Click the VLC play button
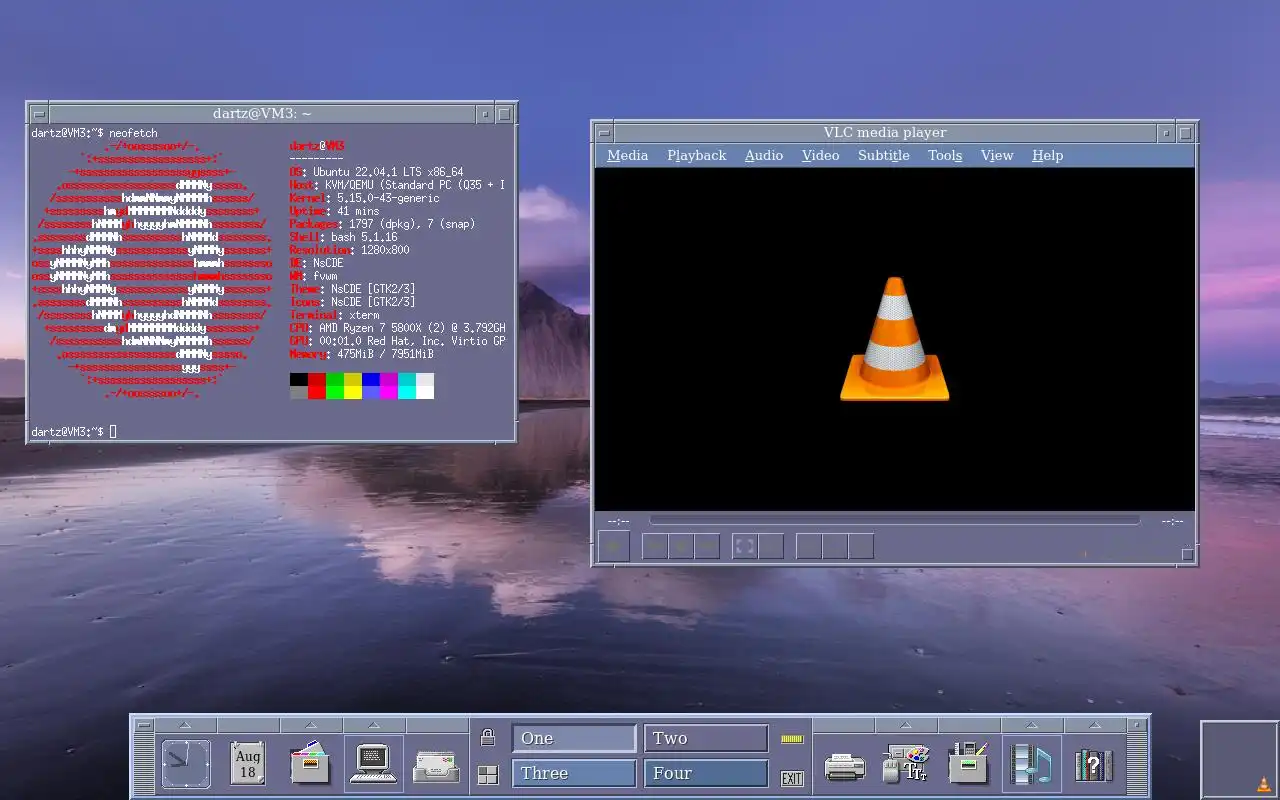The height and width of the screenshot is (800, 1280). pyautogui.click(x=614, y=546)
